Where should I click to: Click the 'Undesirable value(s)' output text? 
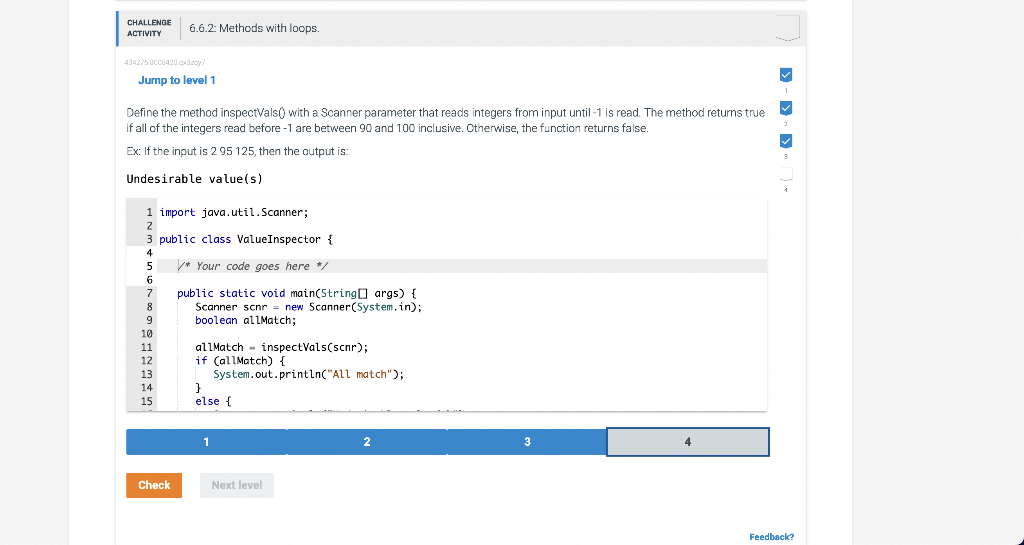point(195,179)
